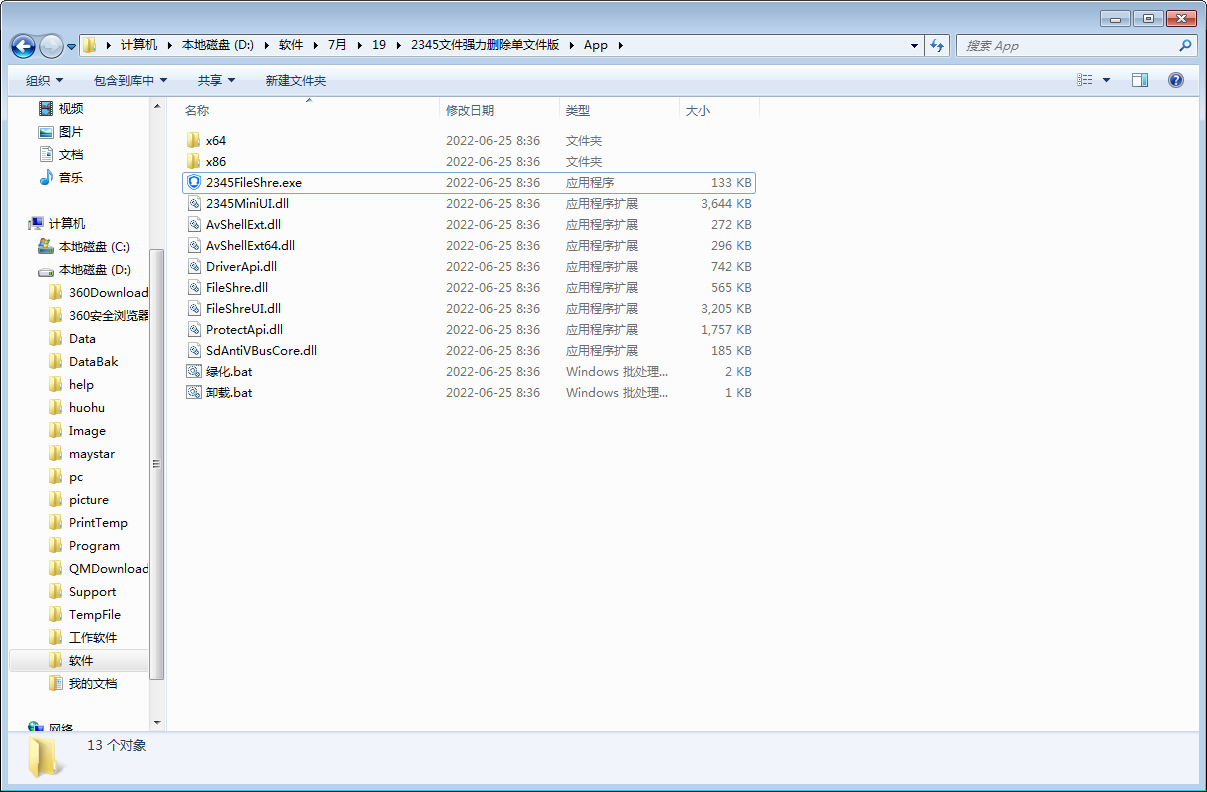The height and width of the screenshot is (792, 1207).
Task: Open 文档 library in navigation pane
Action: pos(71,154)
